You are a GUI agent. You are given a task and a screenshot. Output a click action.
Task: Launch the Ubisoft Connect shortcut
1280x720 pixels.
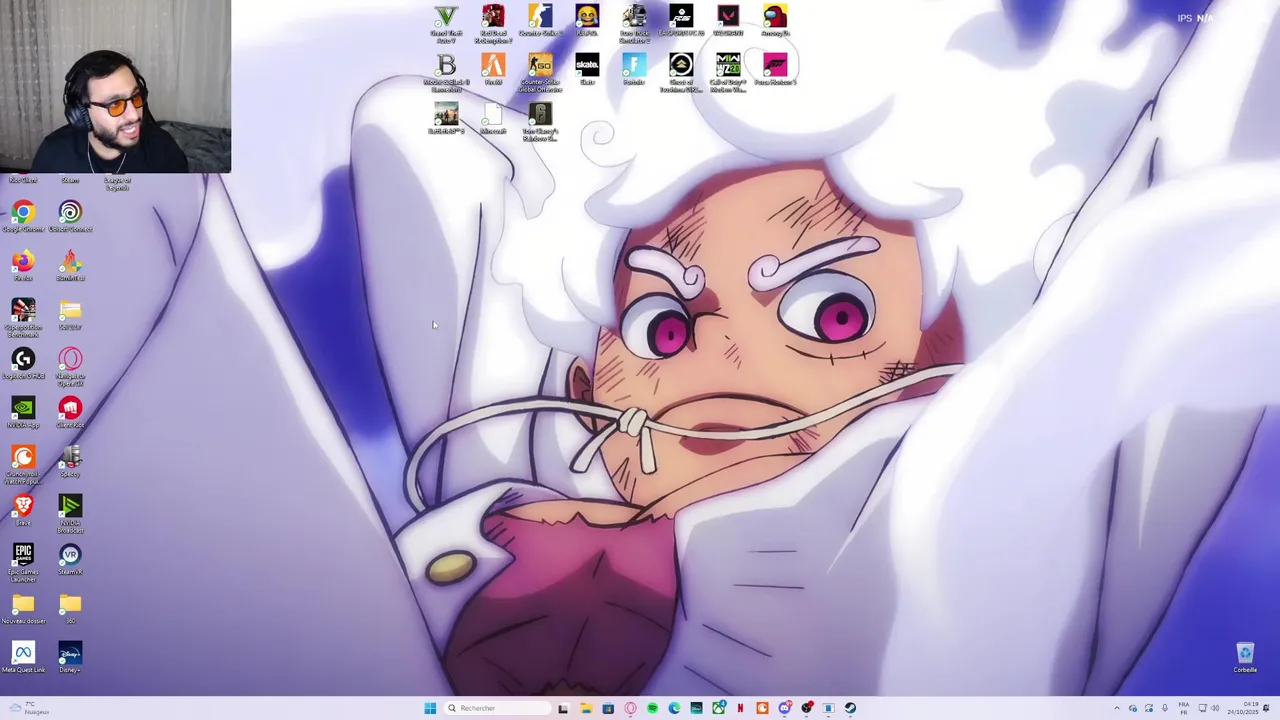click(x=70, y=216)
